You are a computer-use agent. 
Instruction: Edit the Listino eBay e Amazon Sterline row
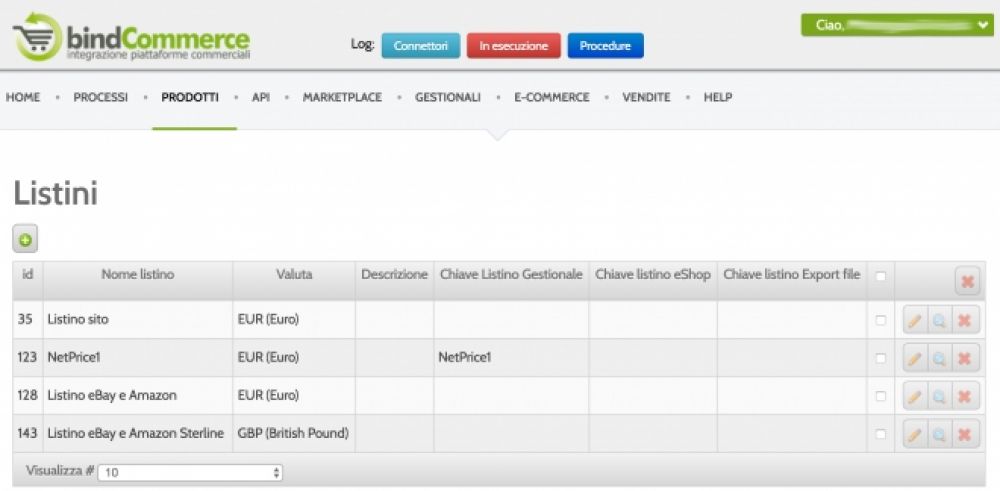(914, 434)
